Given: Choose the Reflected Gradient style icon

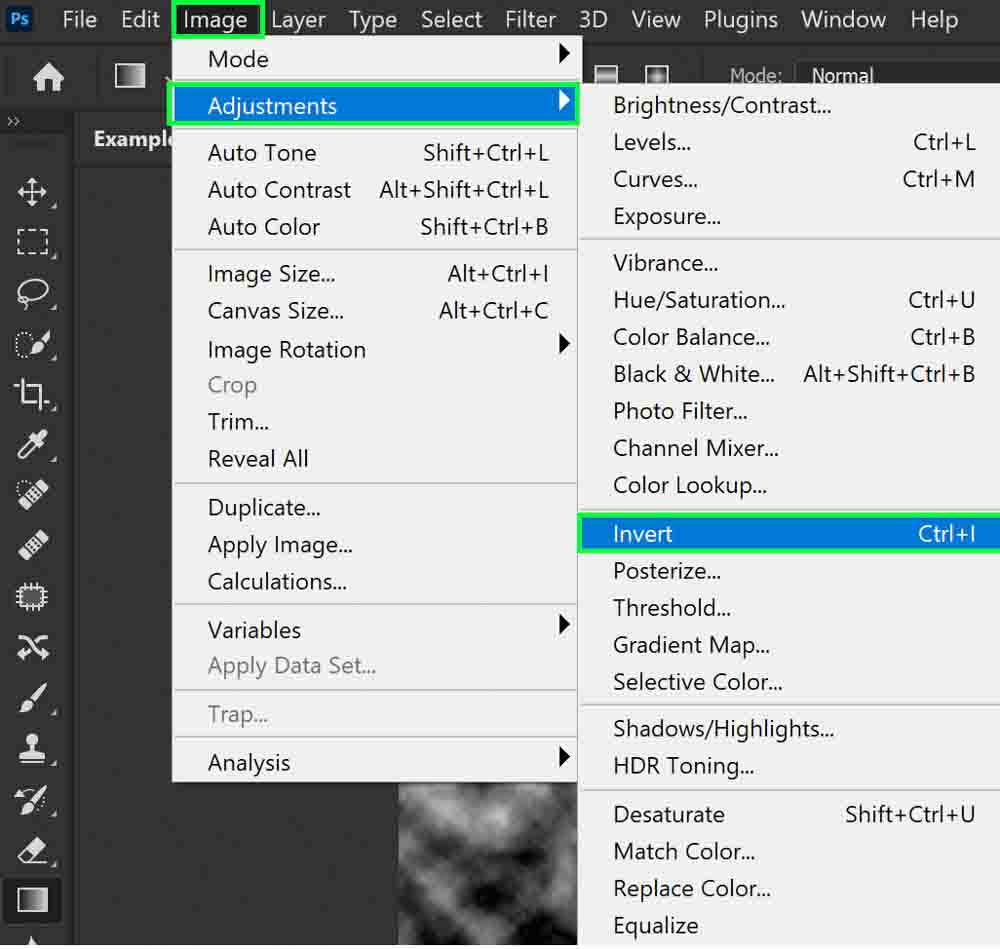Looking at the screenshot, I should click(x=606, y=75).
